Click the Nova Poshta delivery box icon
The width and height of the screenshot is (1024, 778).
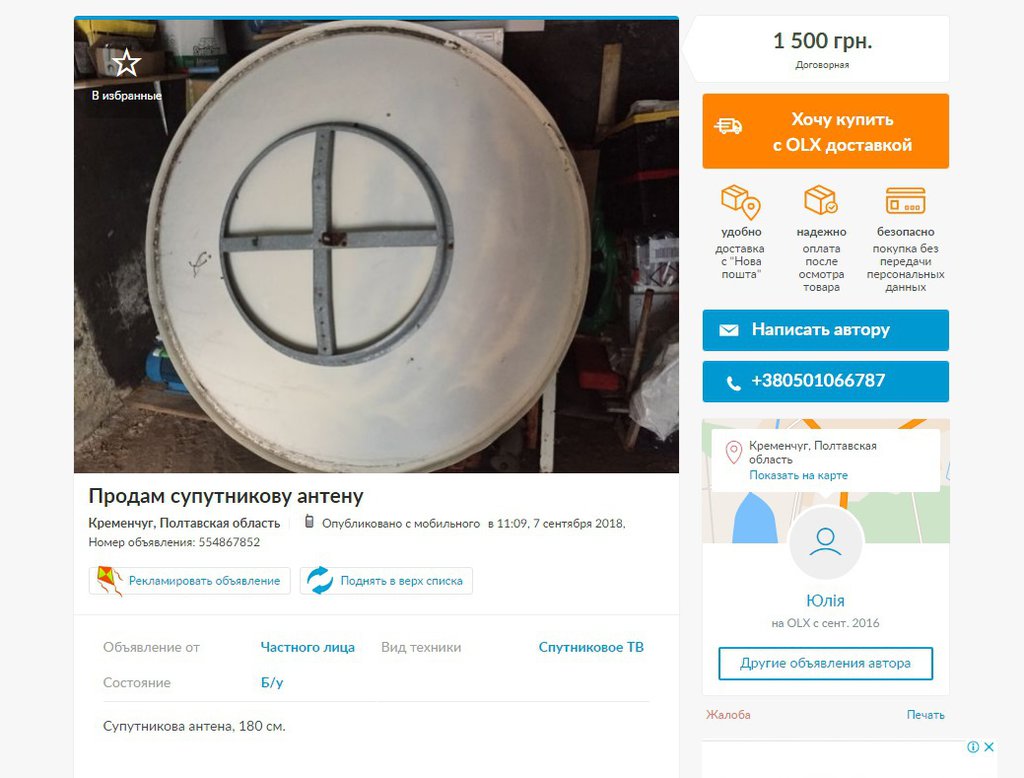(741, 202)
